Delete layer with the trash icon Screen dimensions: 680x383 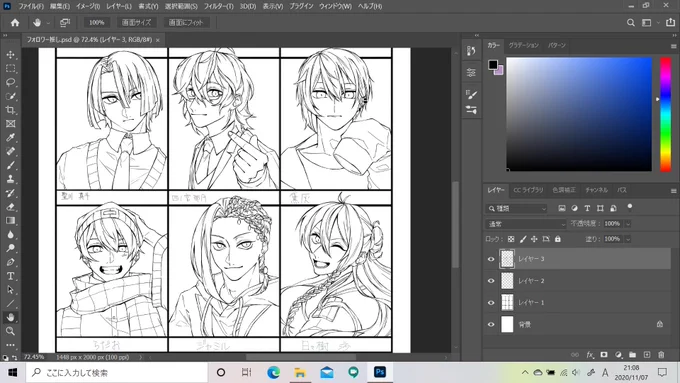point(661,355)
